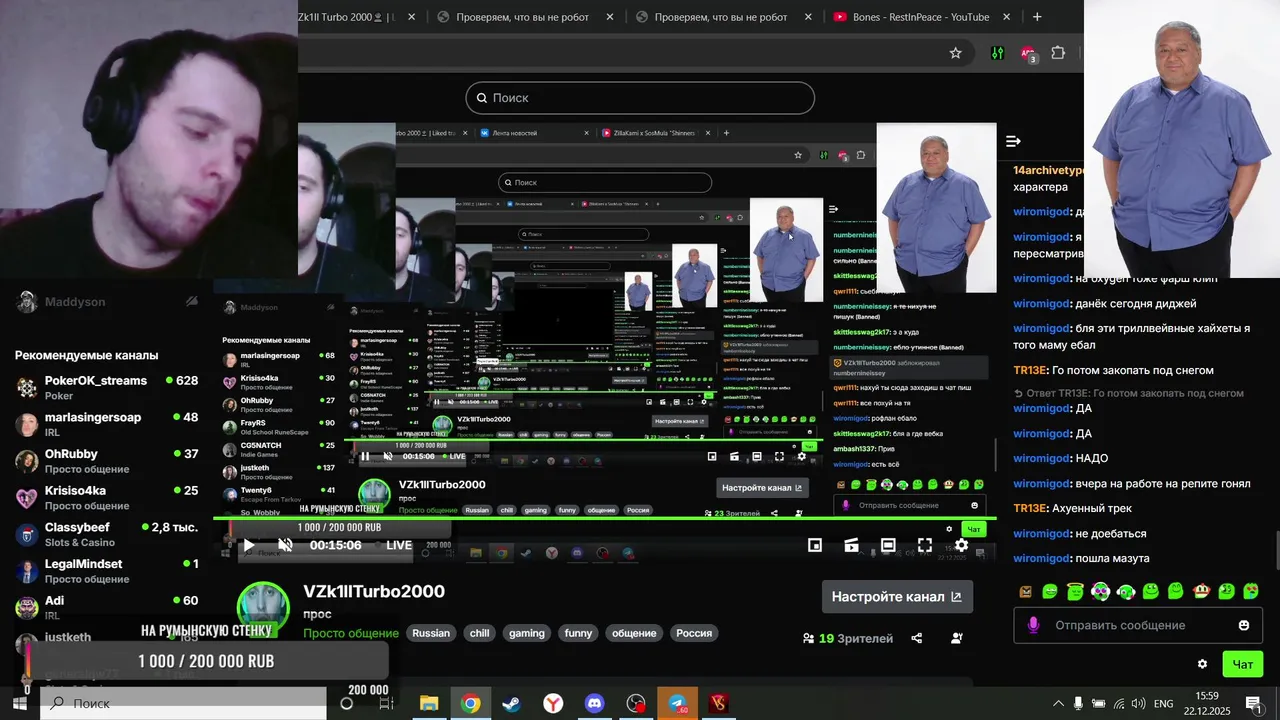Image resolution: width=1280 pixels, height=720 pixels.
Task: Open the clip creation icon in player
Action: tap(851, 545)
